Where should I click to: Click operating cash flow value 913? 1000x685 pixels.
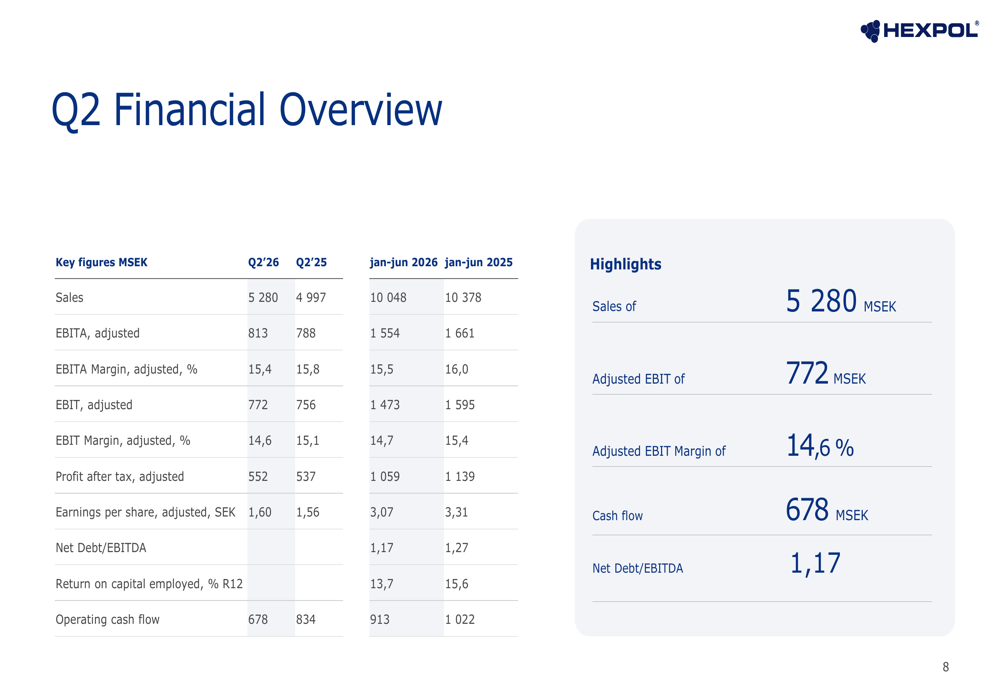[379, 619]
